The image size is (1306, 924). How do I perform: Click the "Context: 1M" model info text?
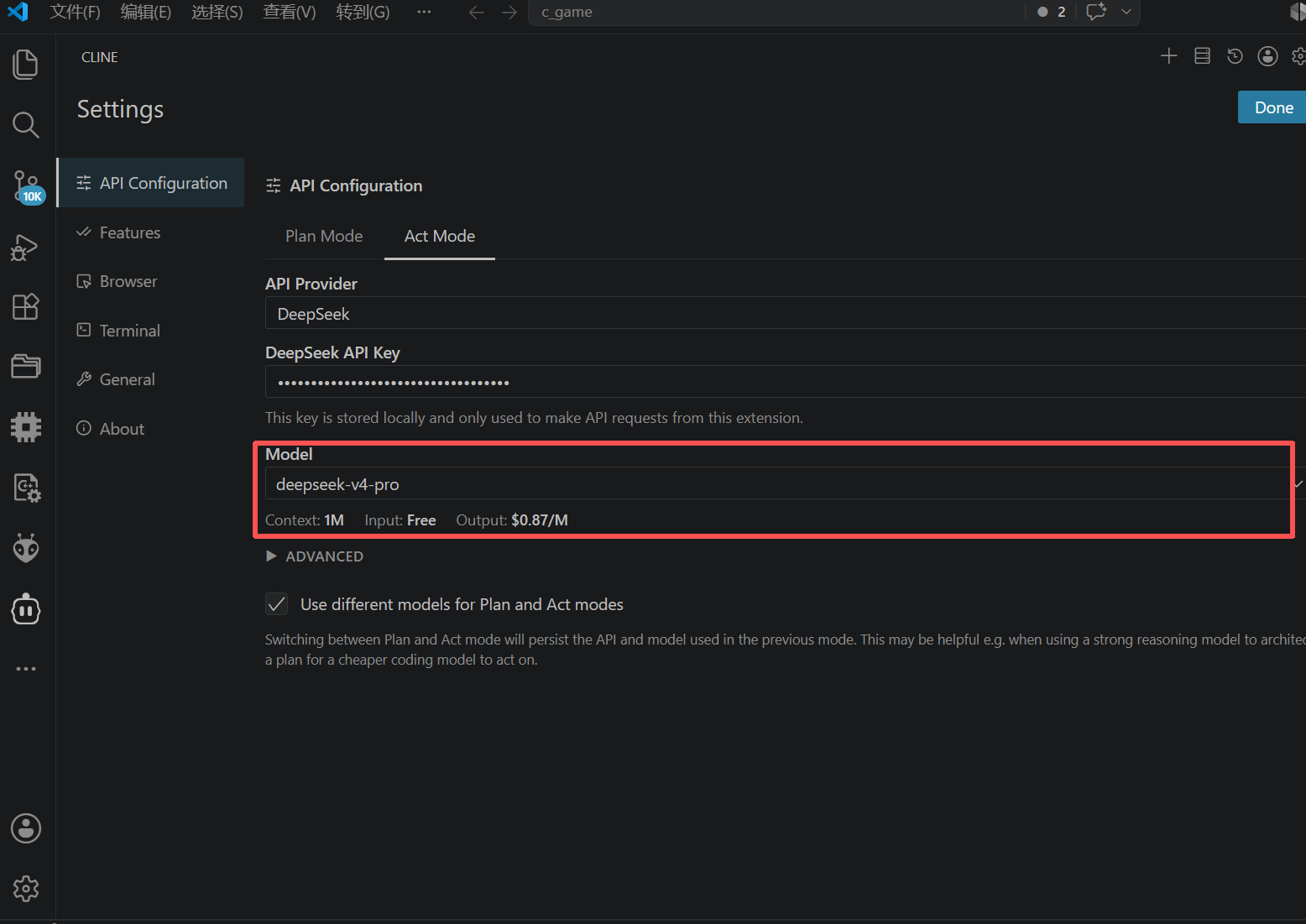tap(305, 520)
